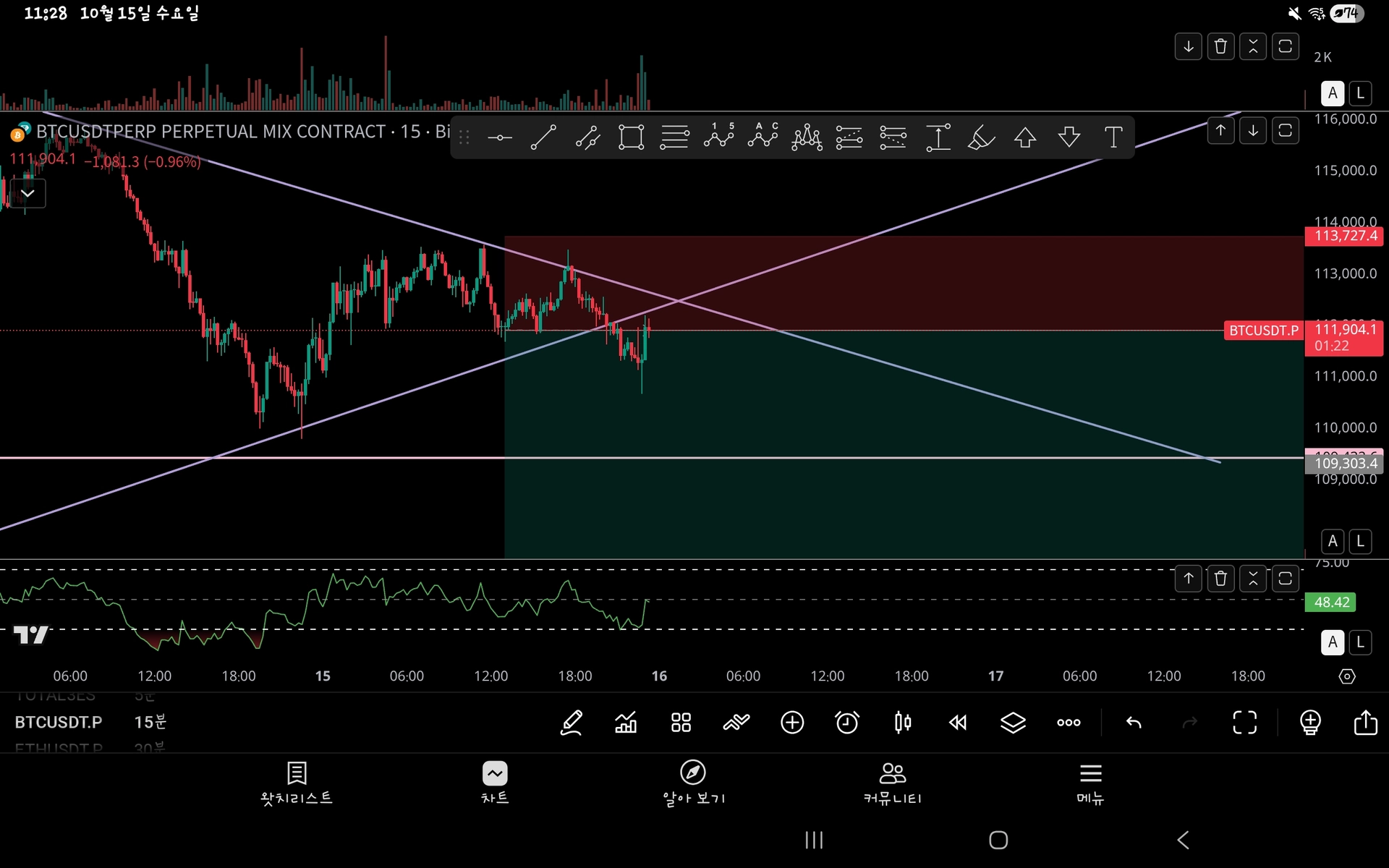Delete the RSI pane with trash icon
Image resolution: width=1389 pixels, height=868 pixels.
click(1220, 579)
